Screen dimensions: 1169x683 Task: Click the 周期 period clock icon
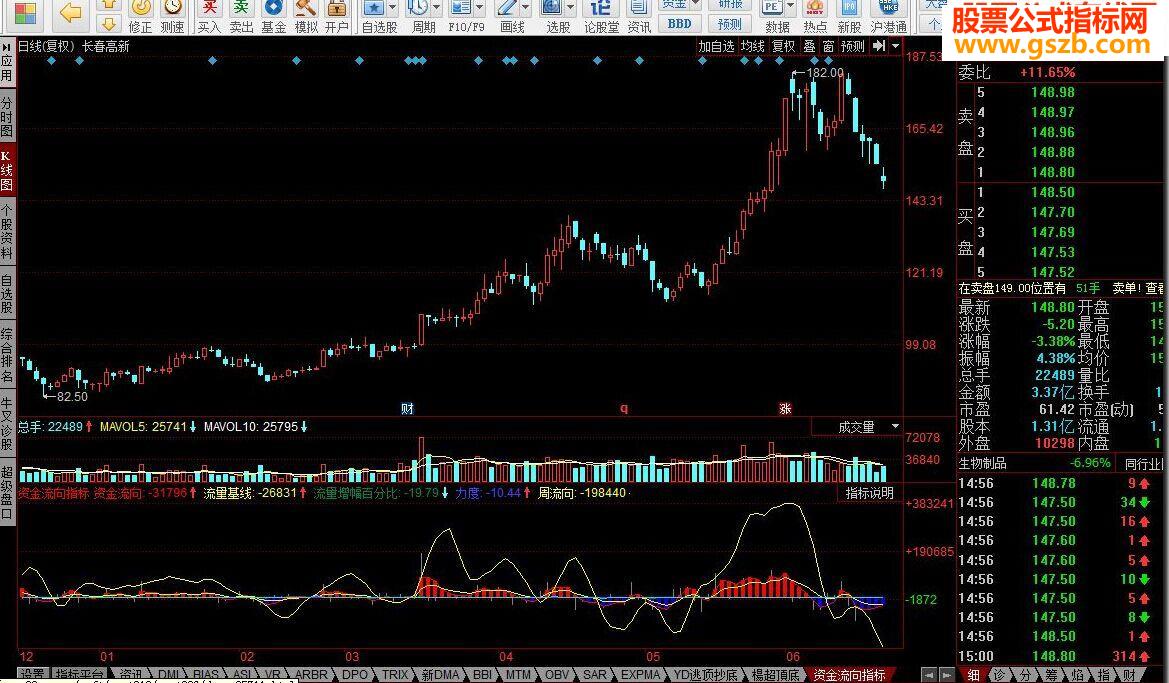[418, 7]
